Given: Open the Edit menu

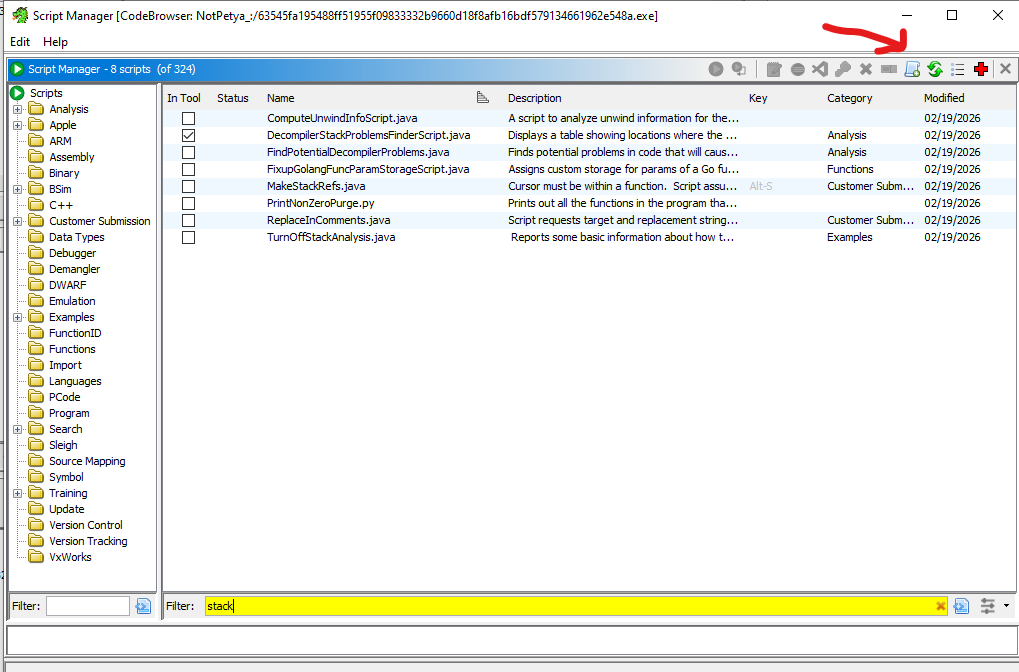Looking at the screenshot, I should click(20, 42).
